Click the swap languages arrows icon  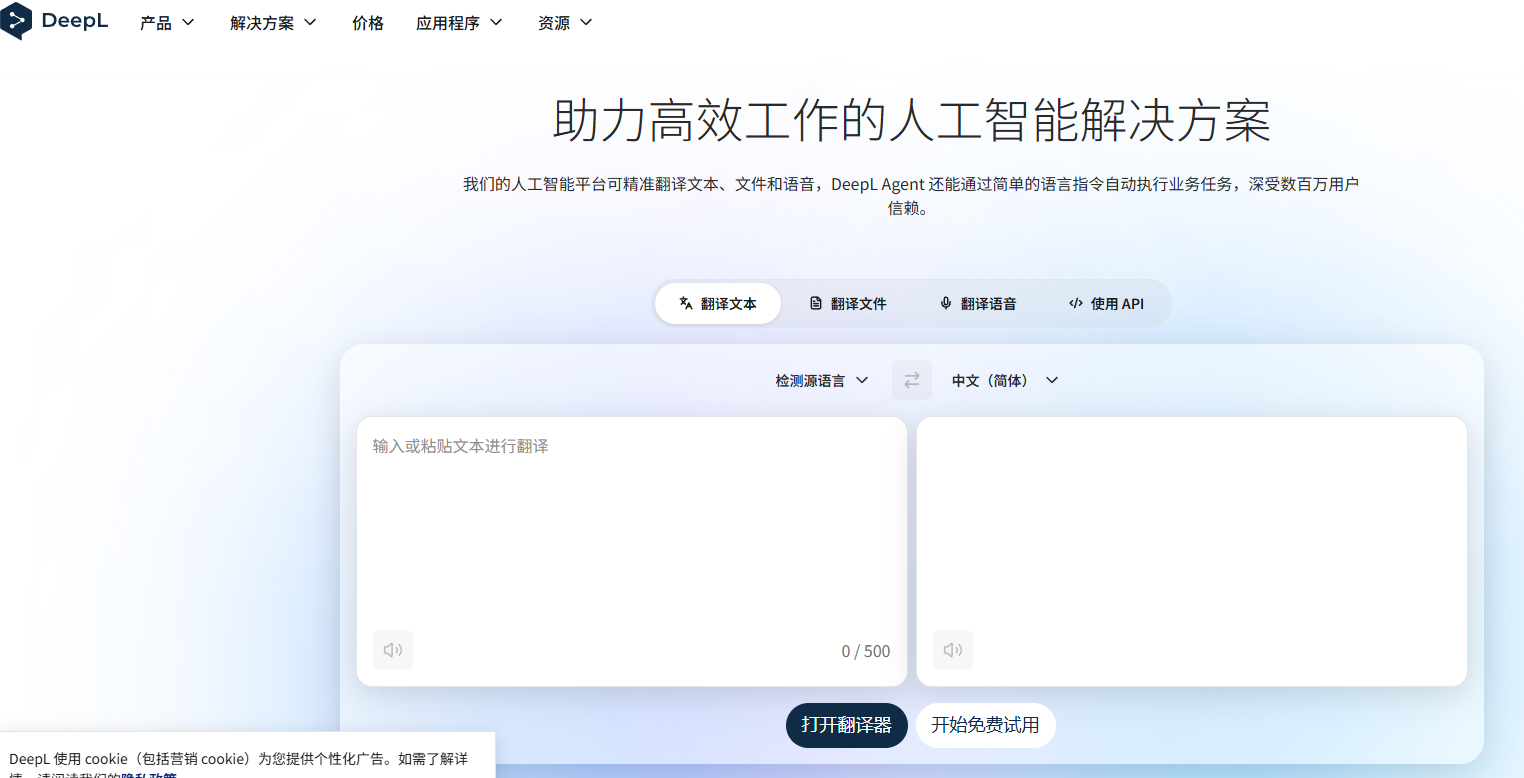(x=911, y=380)
